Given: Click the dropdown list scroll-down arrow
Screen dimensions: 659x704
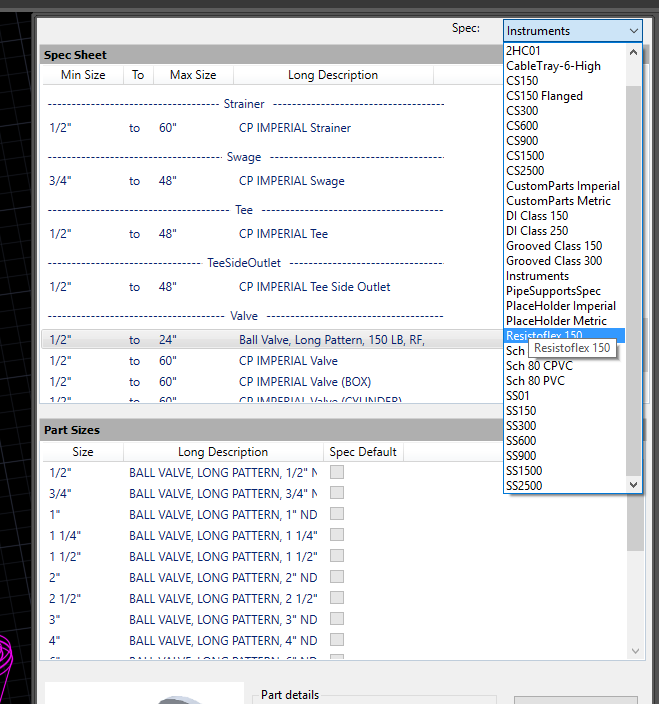Looking at the screenshot, I should tap(633, 484).
